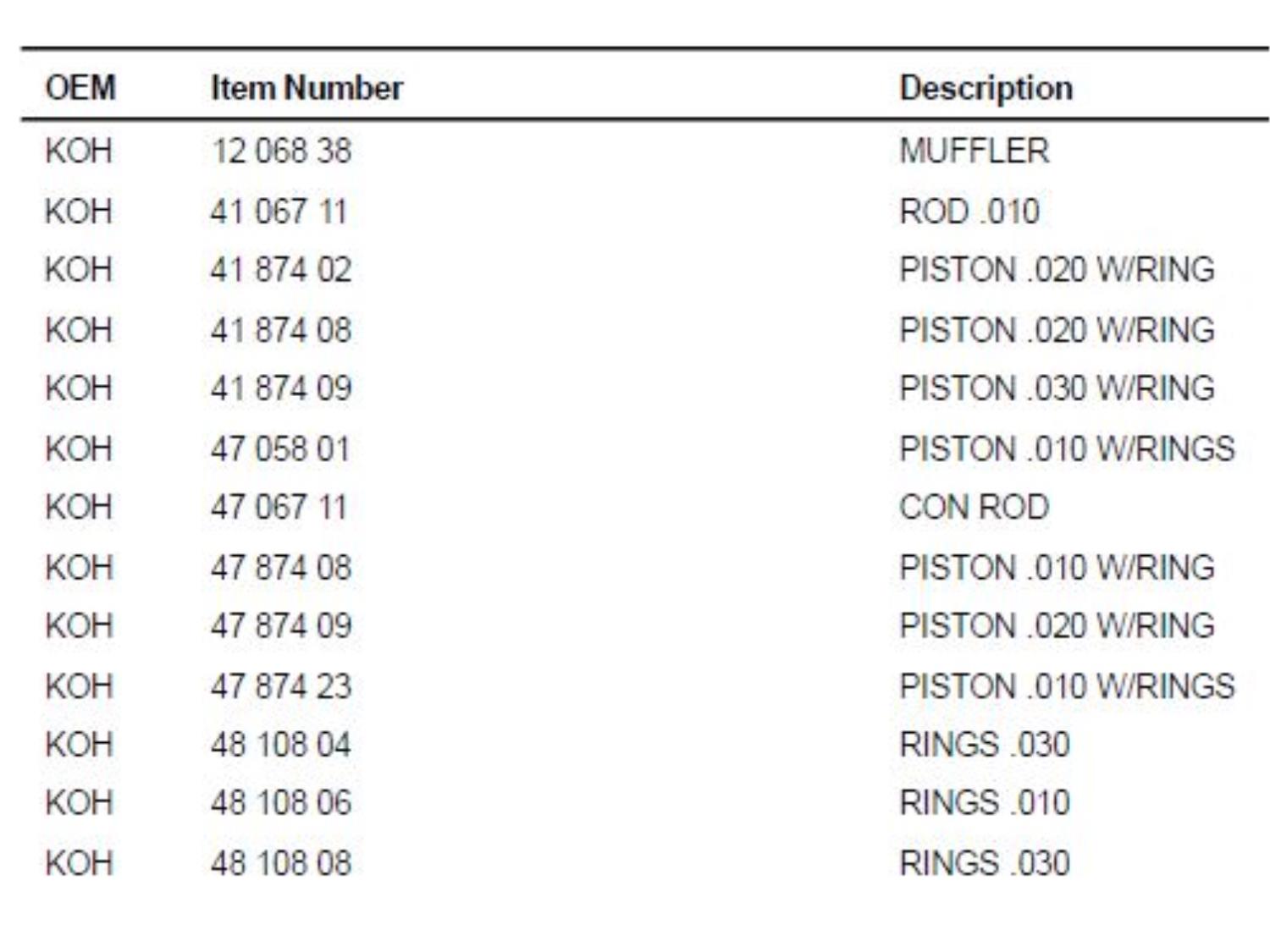This screenshot has height=952, width=1270.
Task: Select item number 41 874 02
Action: (281, 270)
